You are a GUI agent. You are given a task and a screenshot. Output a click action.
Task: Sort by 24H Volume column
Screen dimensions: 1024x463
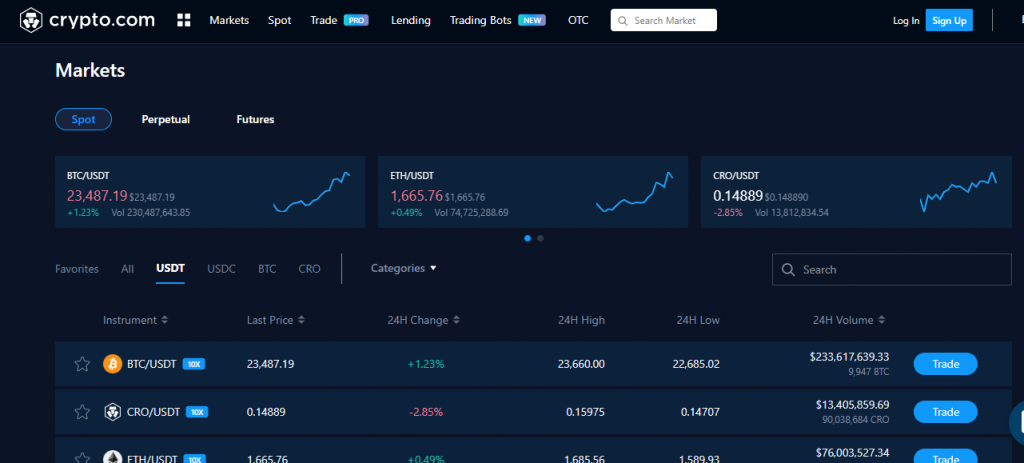tap(849, 320)
